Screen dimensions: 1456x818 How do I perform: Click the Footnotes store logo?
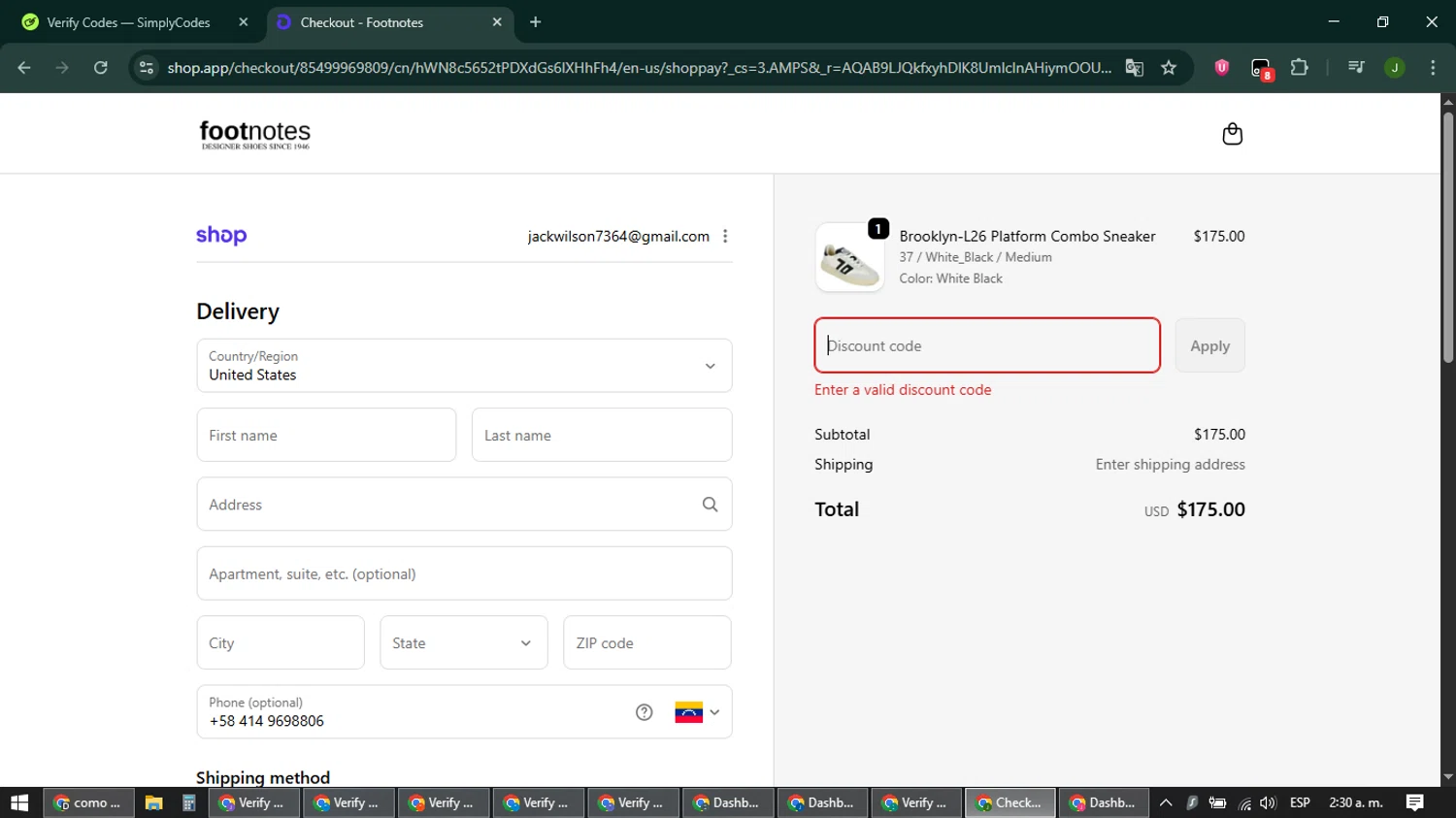[255, 134]
